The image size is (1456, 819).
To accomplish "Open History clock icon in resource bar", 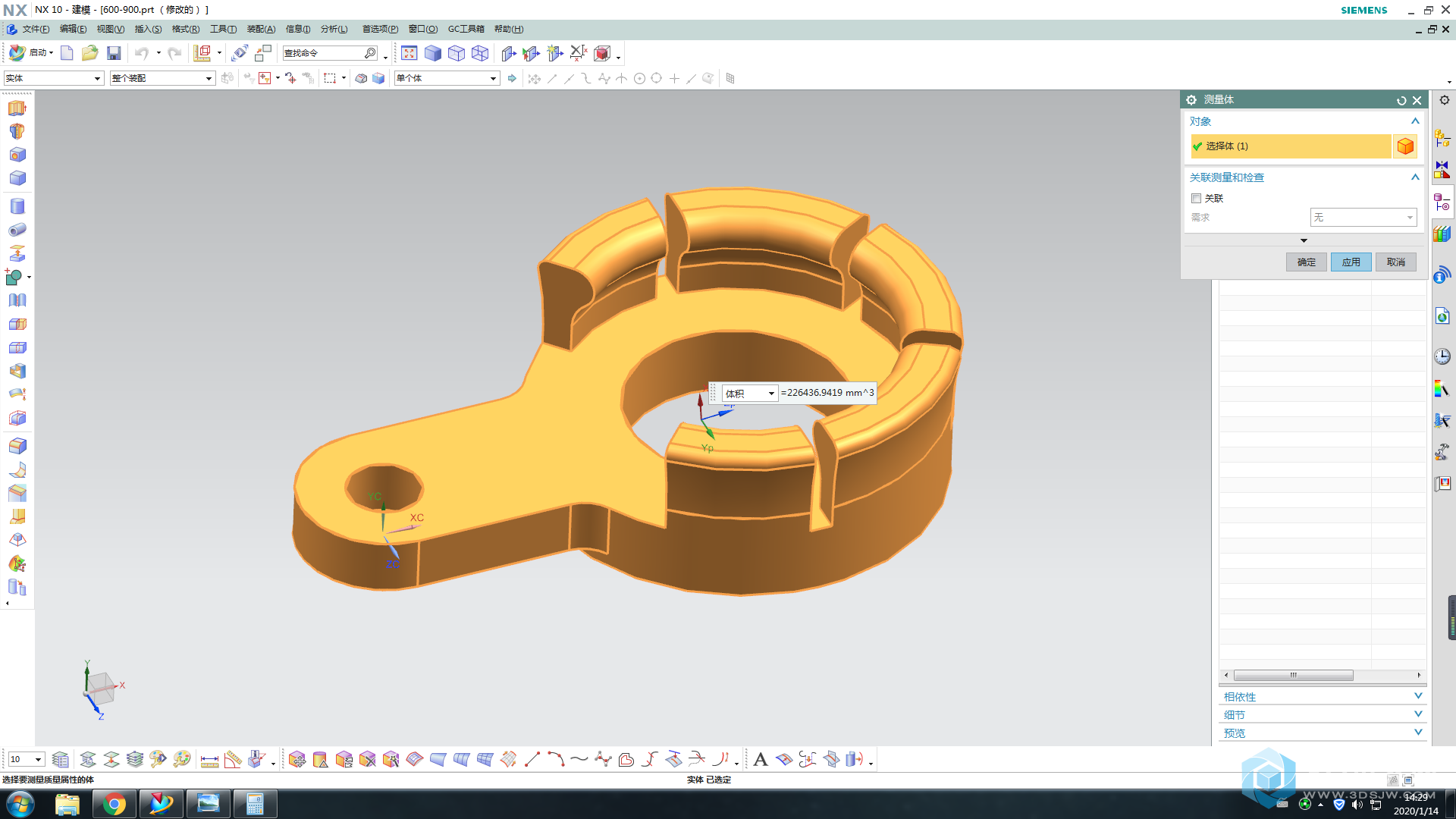I will tap(1442, 356).
